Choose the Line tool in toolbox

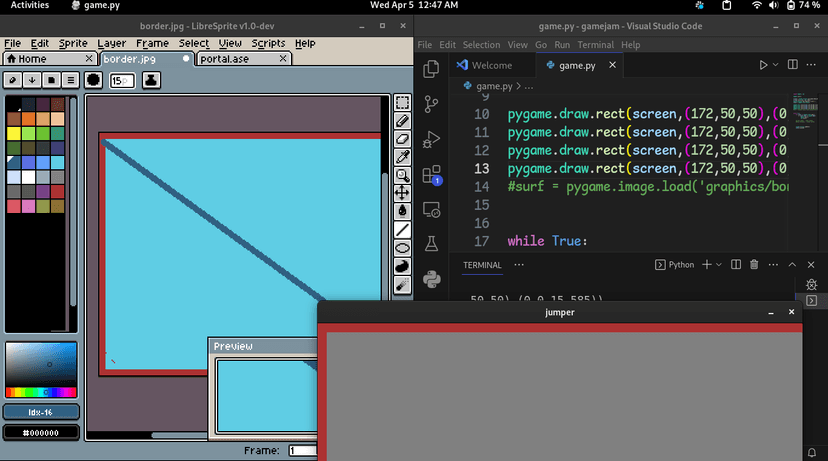tap(402, 229)
